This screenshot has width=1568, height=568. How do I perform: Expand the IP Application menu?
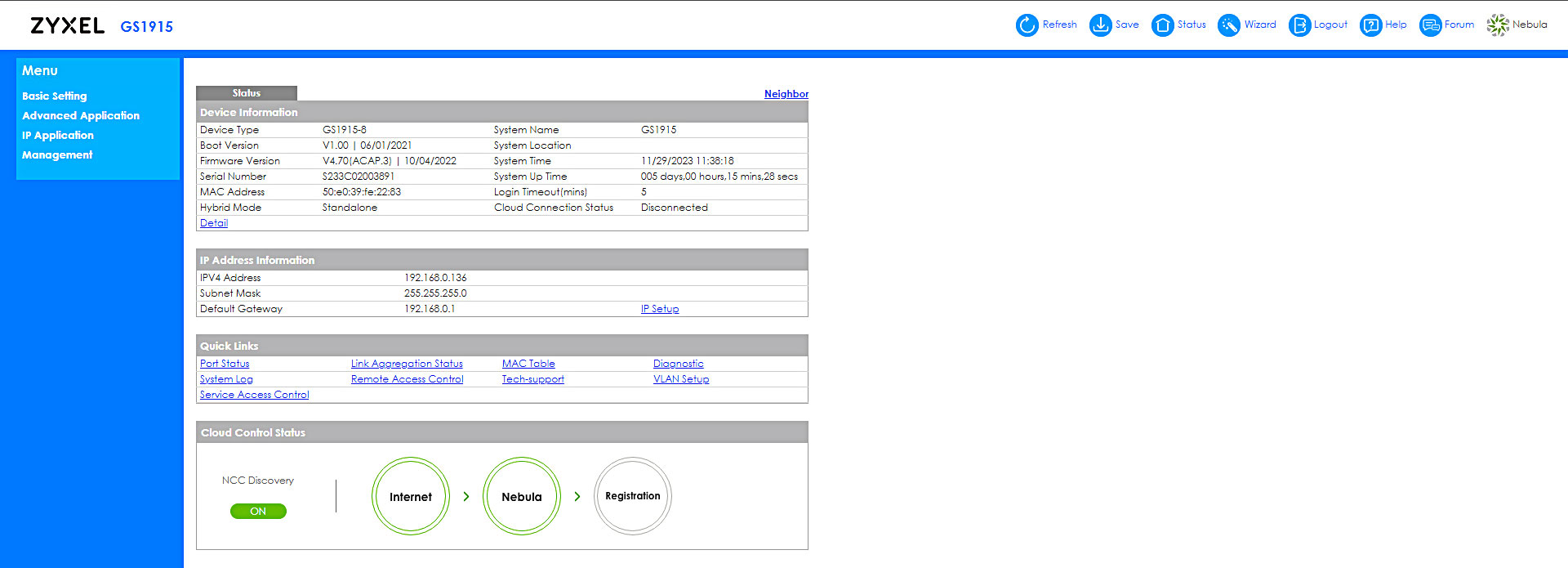pyautogui.click(x=58, y=135)
